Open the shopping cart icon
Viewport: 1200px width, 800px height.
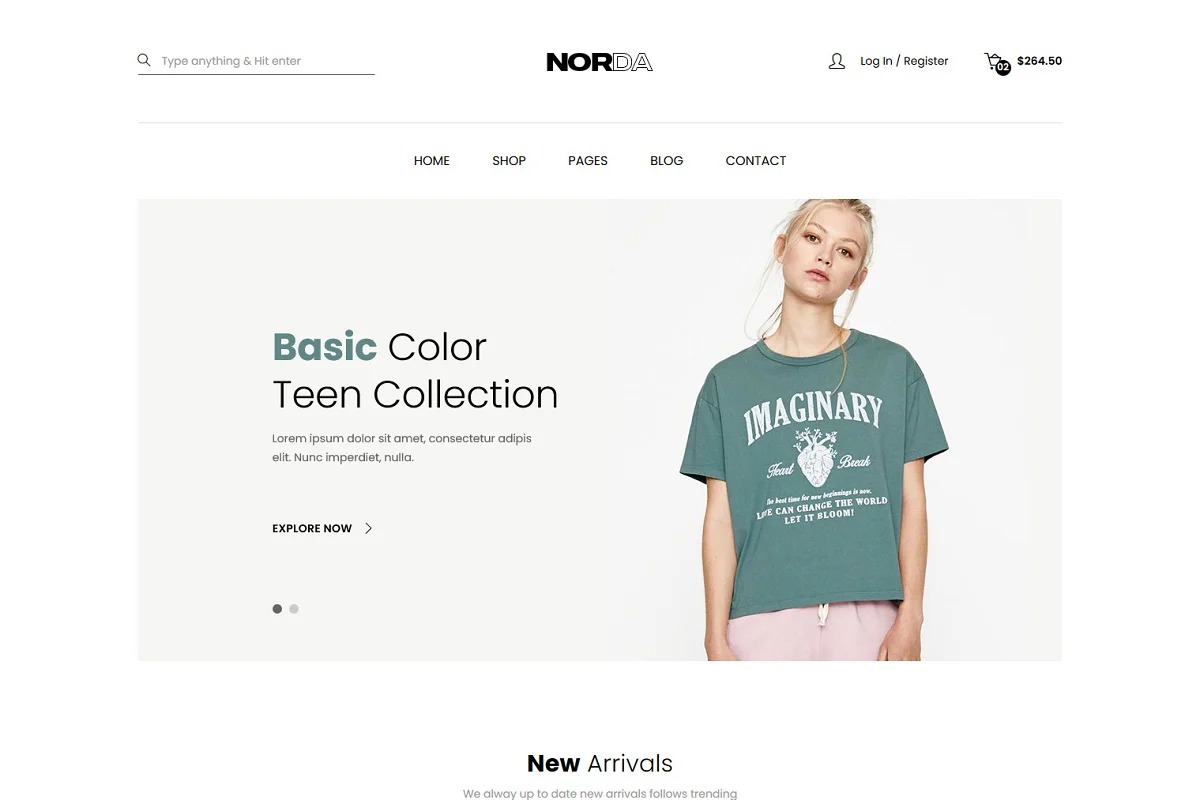click(993, 61)
